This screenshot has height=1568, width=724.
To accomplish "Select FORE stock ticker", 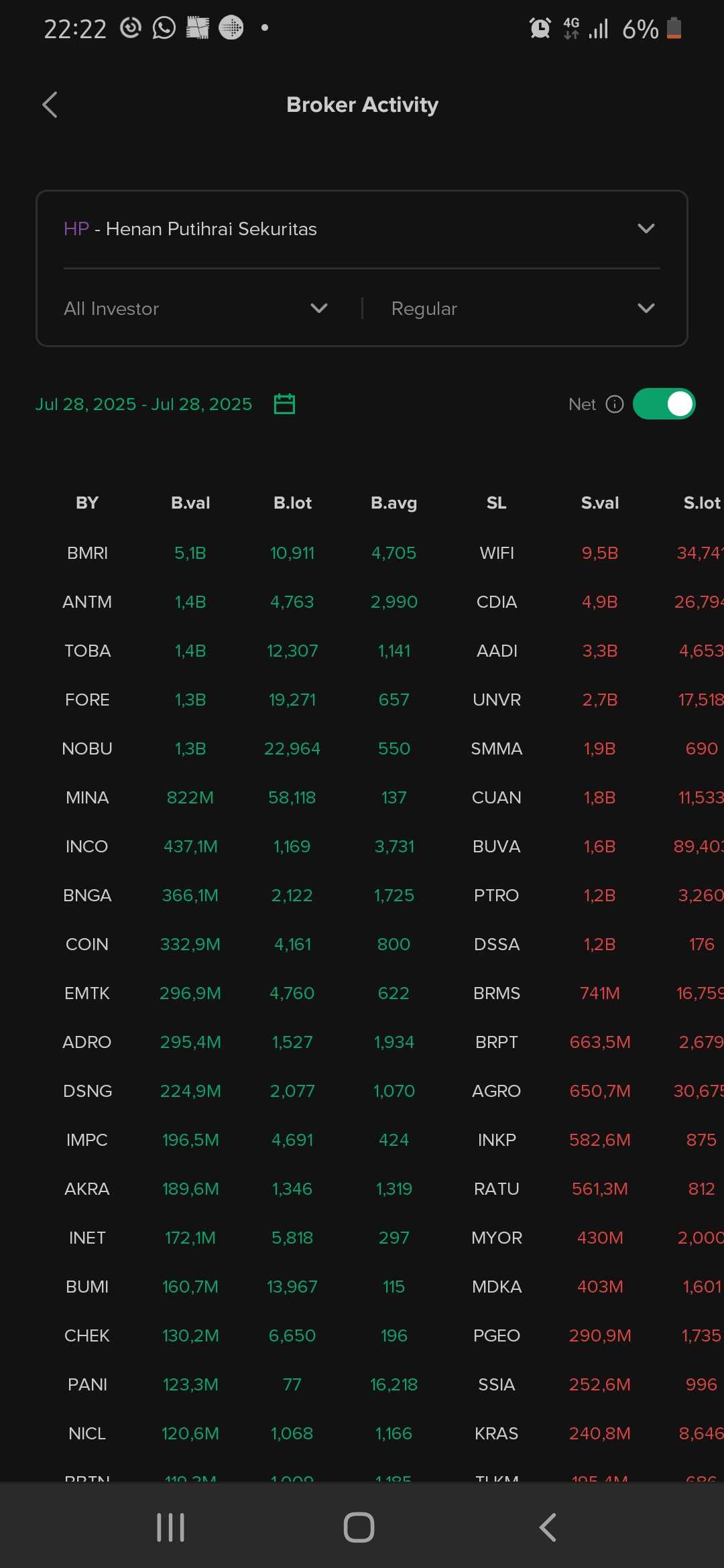I will click(87, 700).
